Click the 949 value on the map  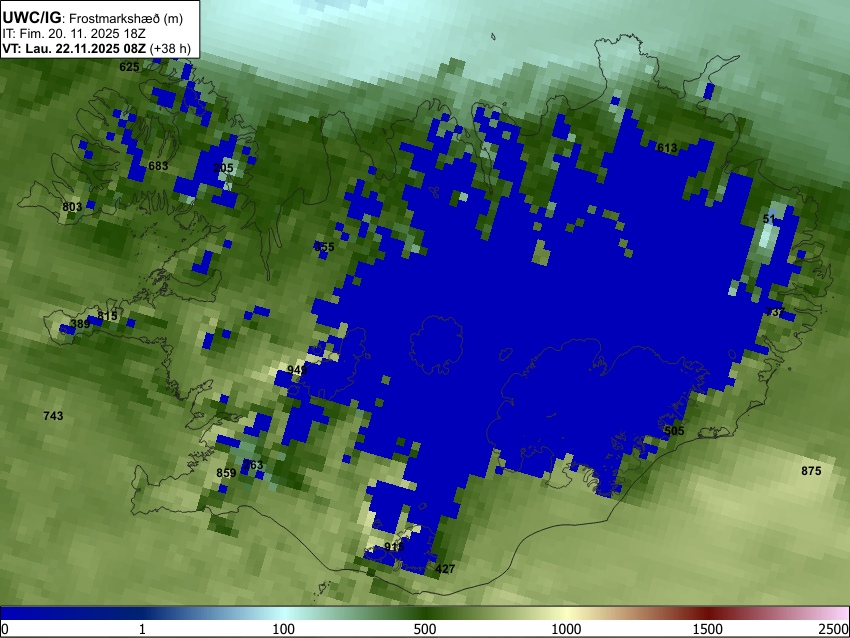(297, 370)
